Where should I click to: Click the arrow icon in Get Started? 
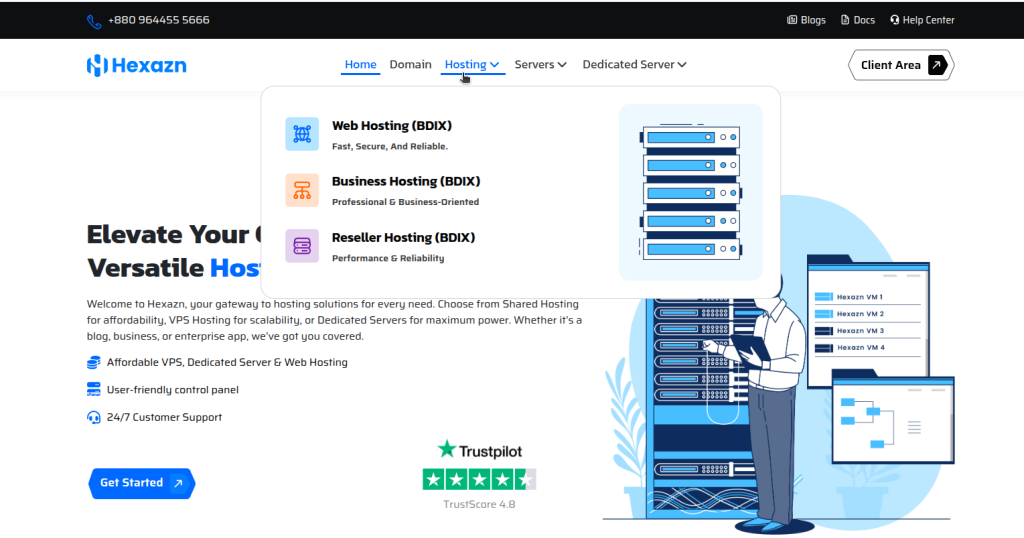(x=178, y=483)
